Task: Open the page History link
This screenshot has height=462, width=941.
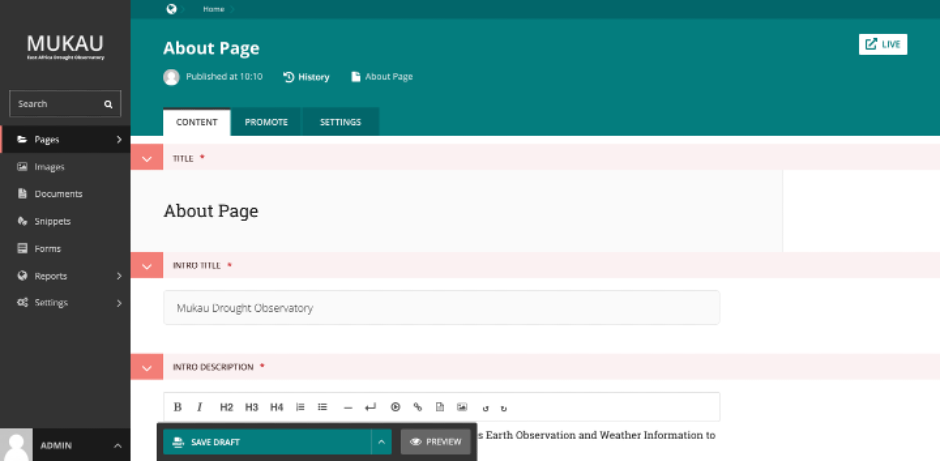Action: 307,77
